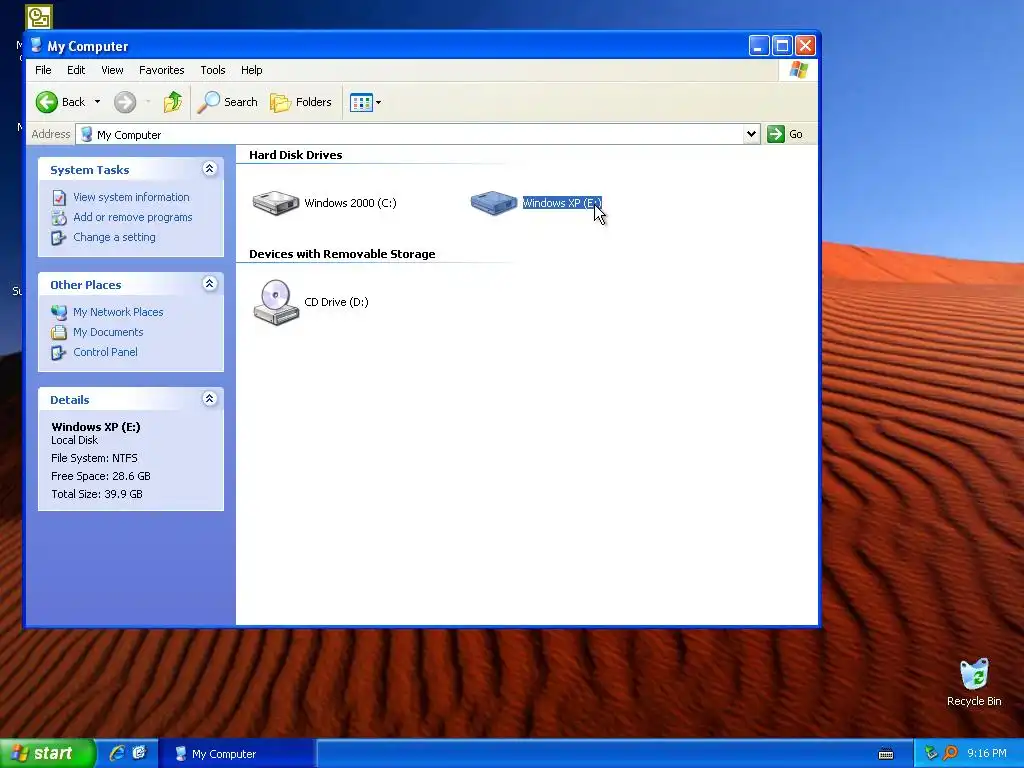Click the Windows 2000 (C:) label
The image size is (1024, 768).
[x=350, y=203]
